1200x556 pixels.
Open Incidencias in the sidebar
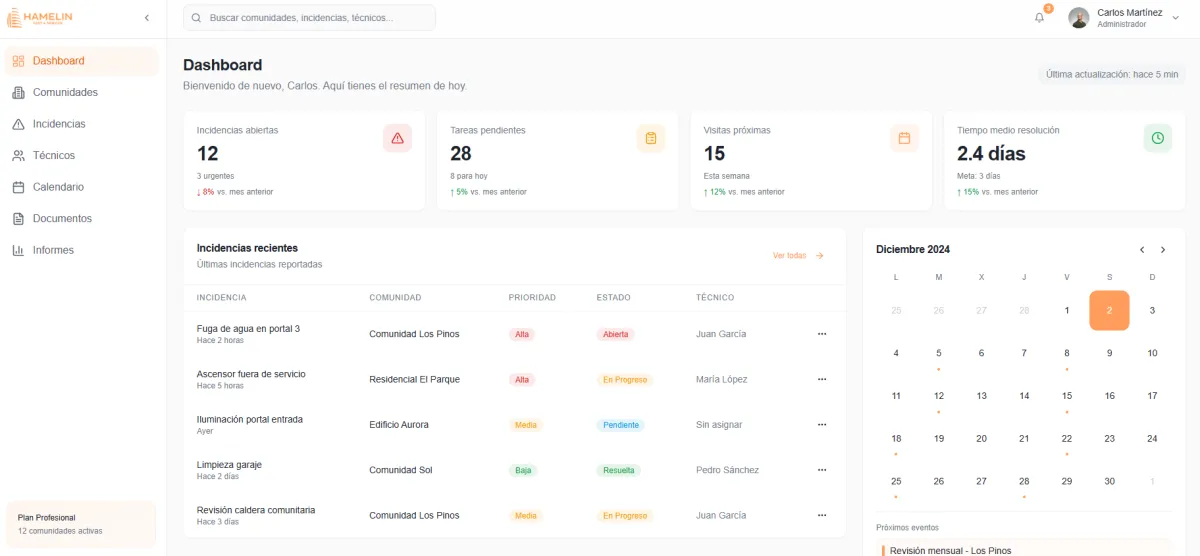point(82,124)
